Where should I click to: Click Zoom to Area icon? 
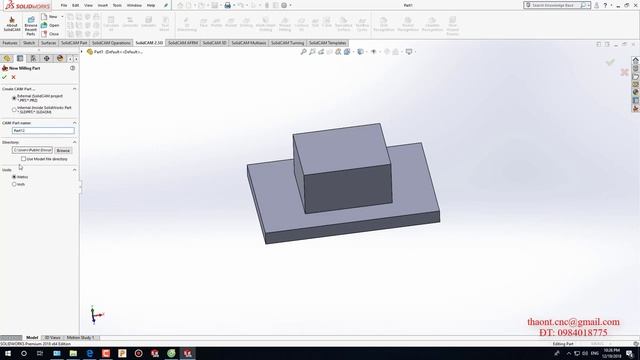point(312,52)
